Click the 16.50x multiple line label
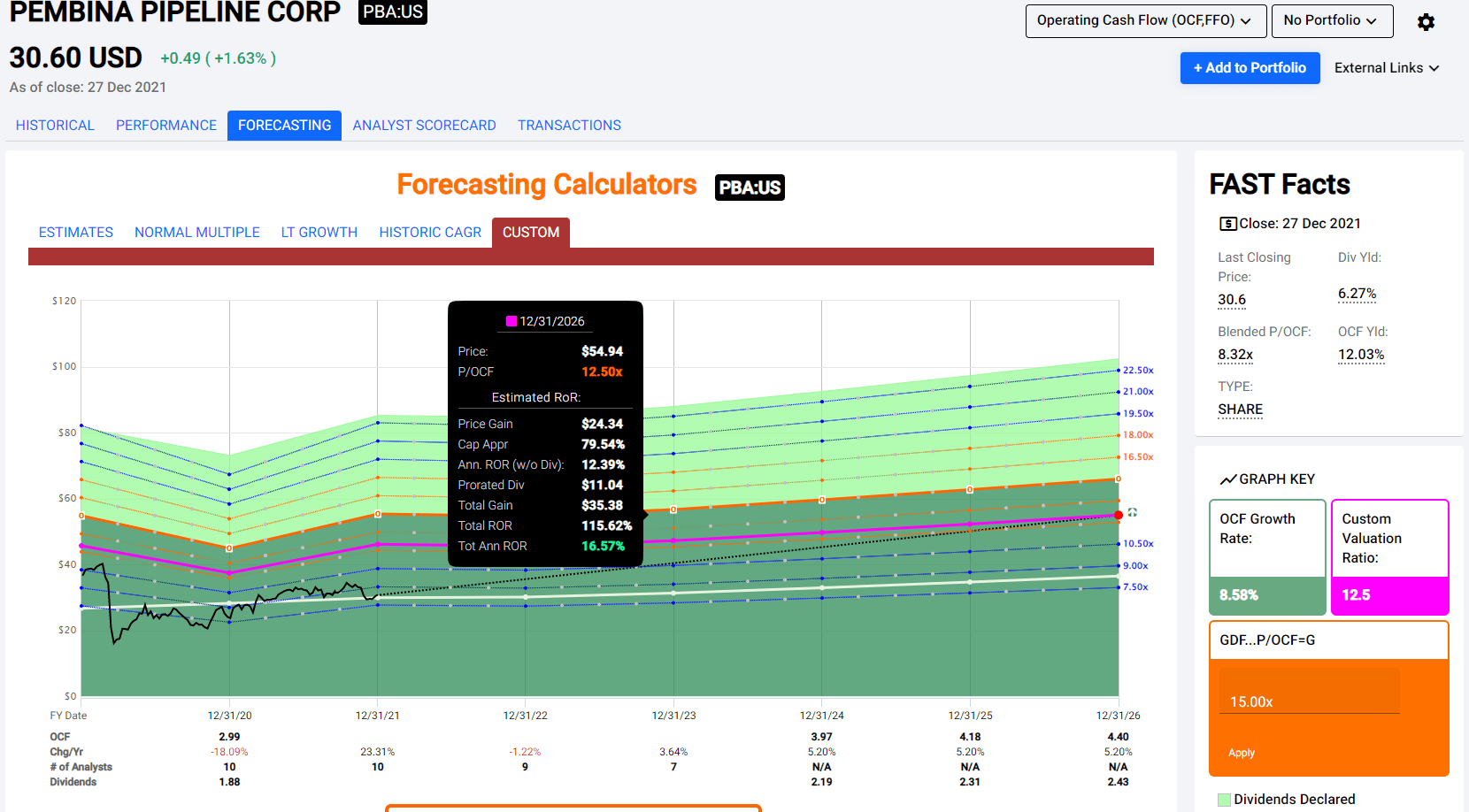This screenshot has width=1469, height=812. [x=1138, y=457]
